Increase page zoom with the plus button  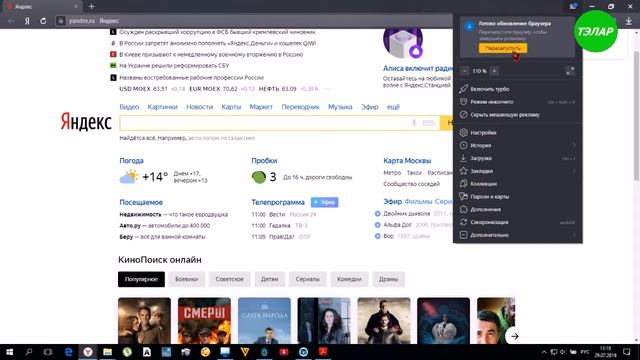click(x=494, y=71)
